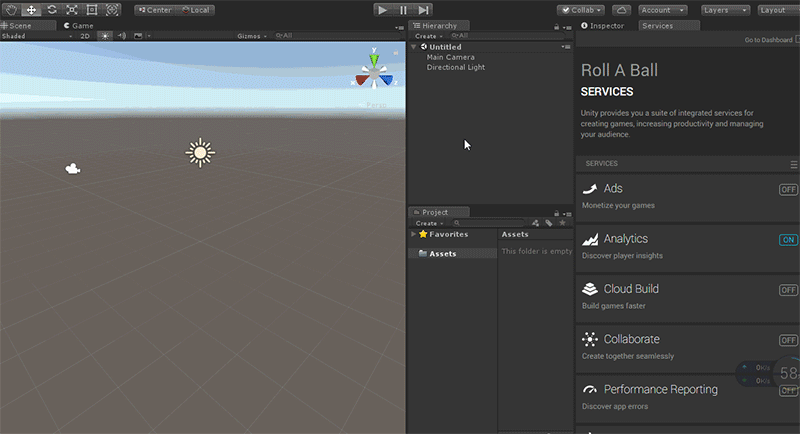Switch to the Inspector tab
Image resolution: width=800 pixels, height=434 pixels.
(603, 25)
